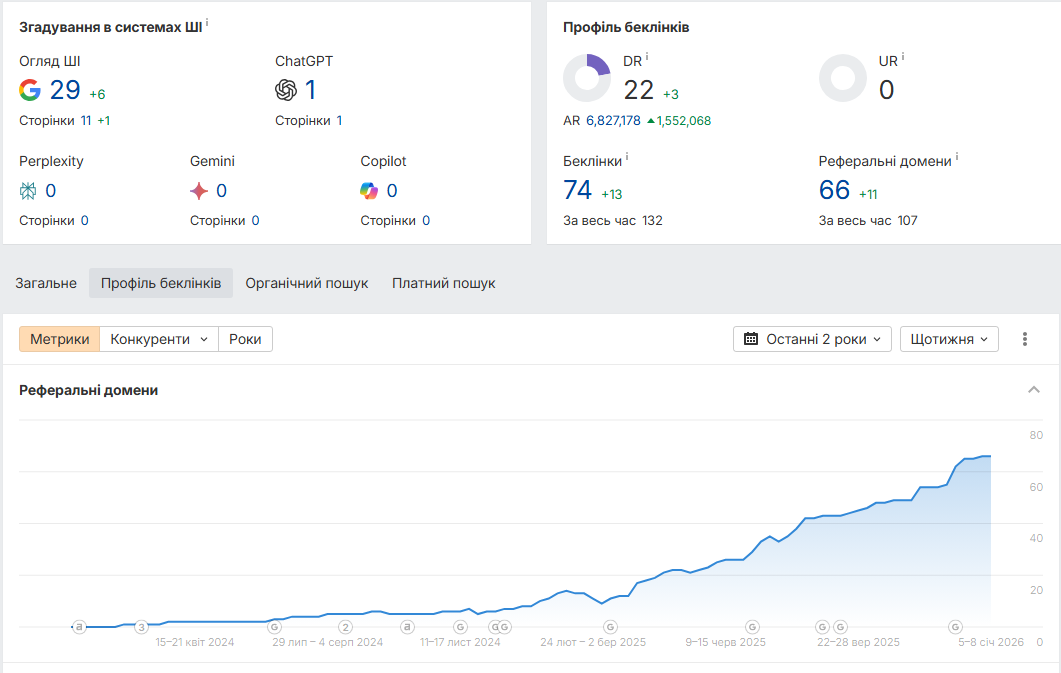Viewport: 1061px width, 673px height.
Task: Switch to the Органічний пошук tab
Action: pos(307,283)
